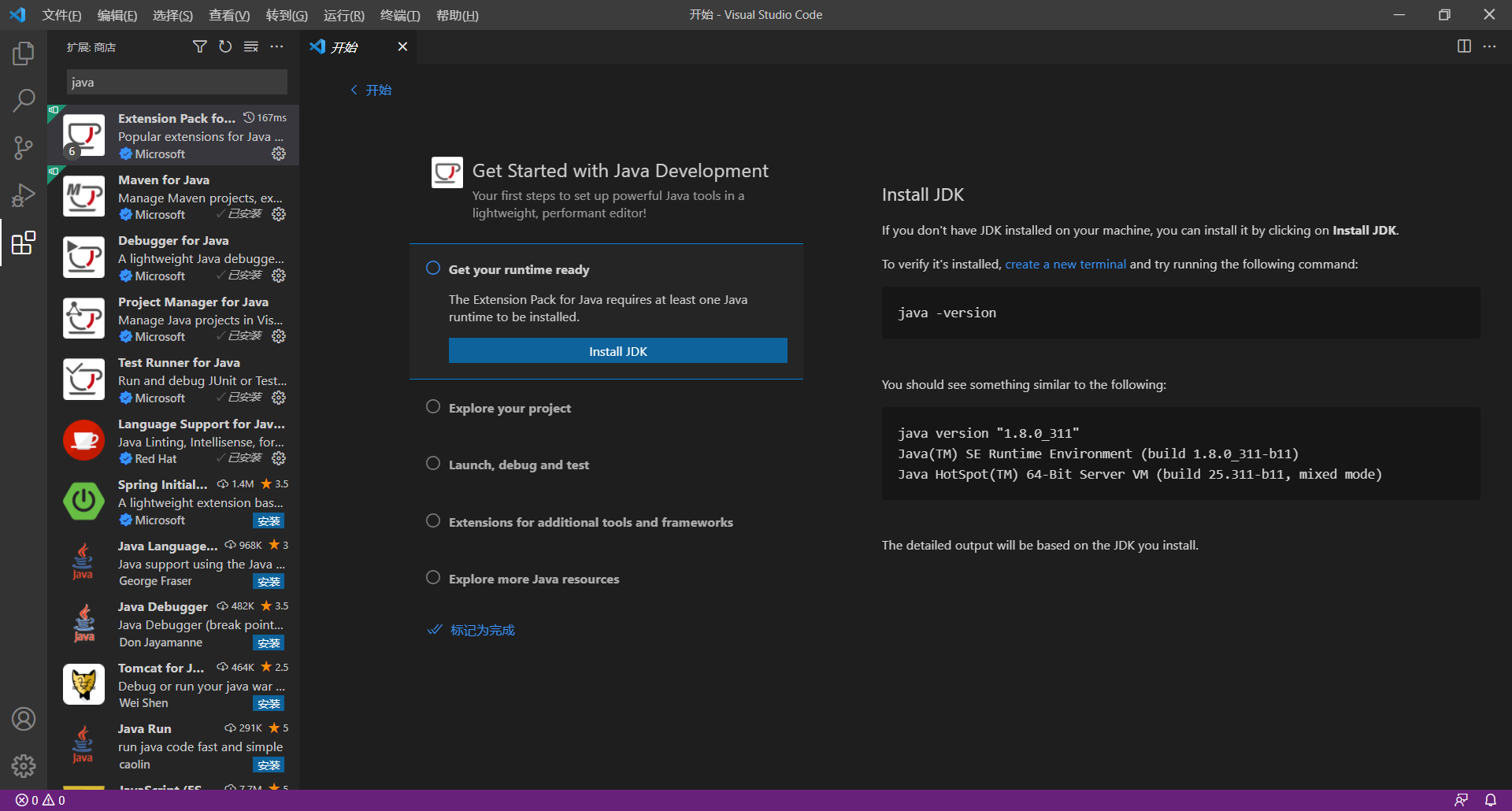Image resolution: width=1512 pixels, height=811 pixels.
Task: Mark Launch, debug and test step circle
Action: pyautogui.click(x=433, y=463)
